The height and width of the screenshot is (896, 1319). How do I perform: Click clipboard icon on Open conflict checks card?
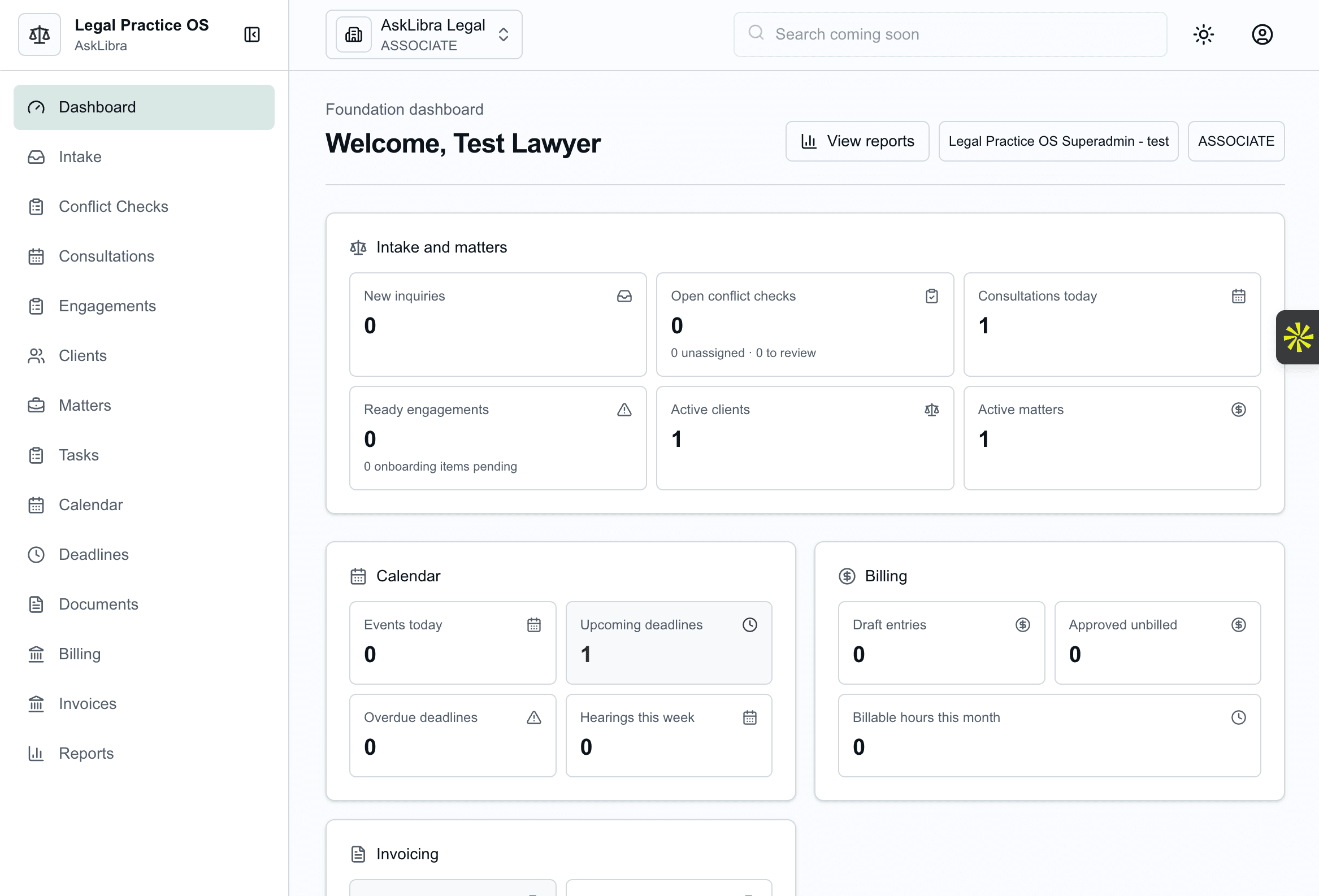click(x=931, y=296)
